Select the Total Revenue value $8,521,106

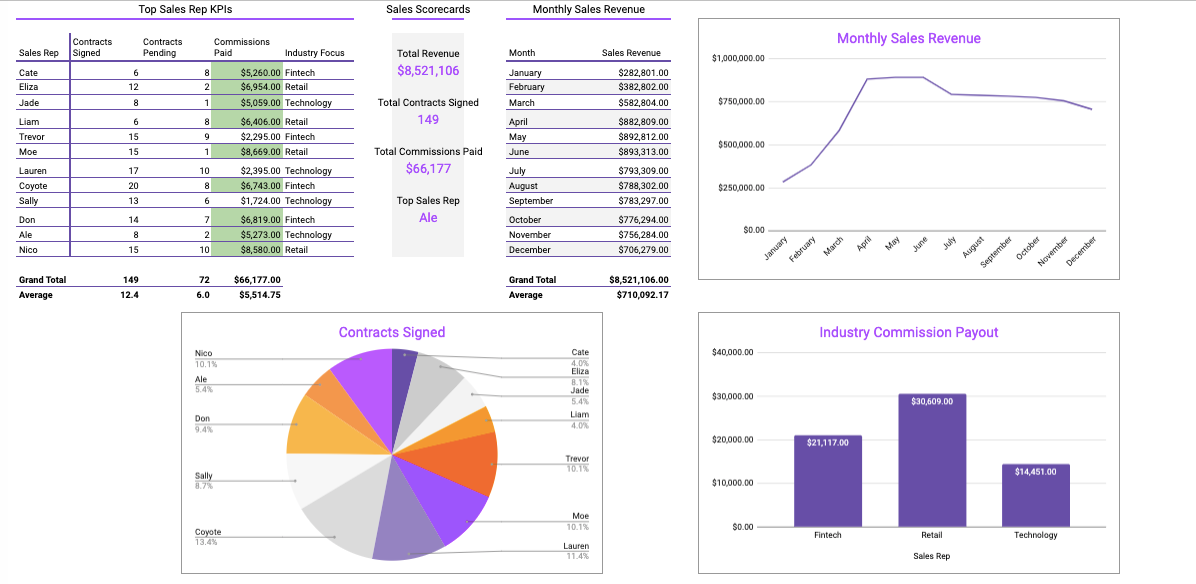[428, 71]
